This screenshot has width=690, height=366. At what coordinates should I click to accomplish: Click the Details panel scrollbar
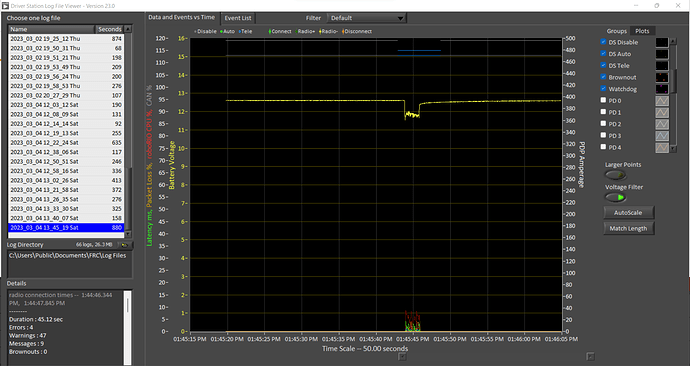(128, 327)
